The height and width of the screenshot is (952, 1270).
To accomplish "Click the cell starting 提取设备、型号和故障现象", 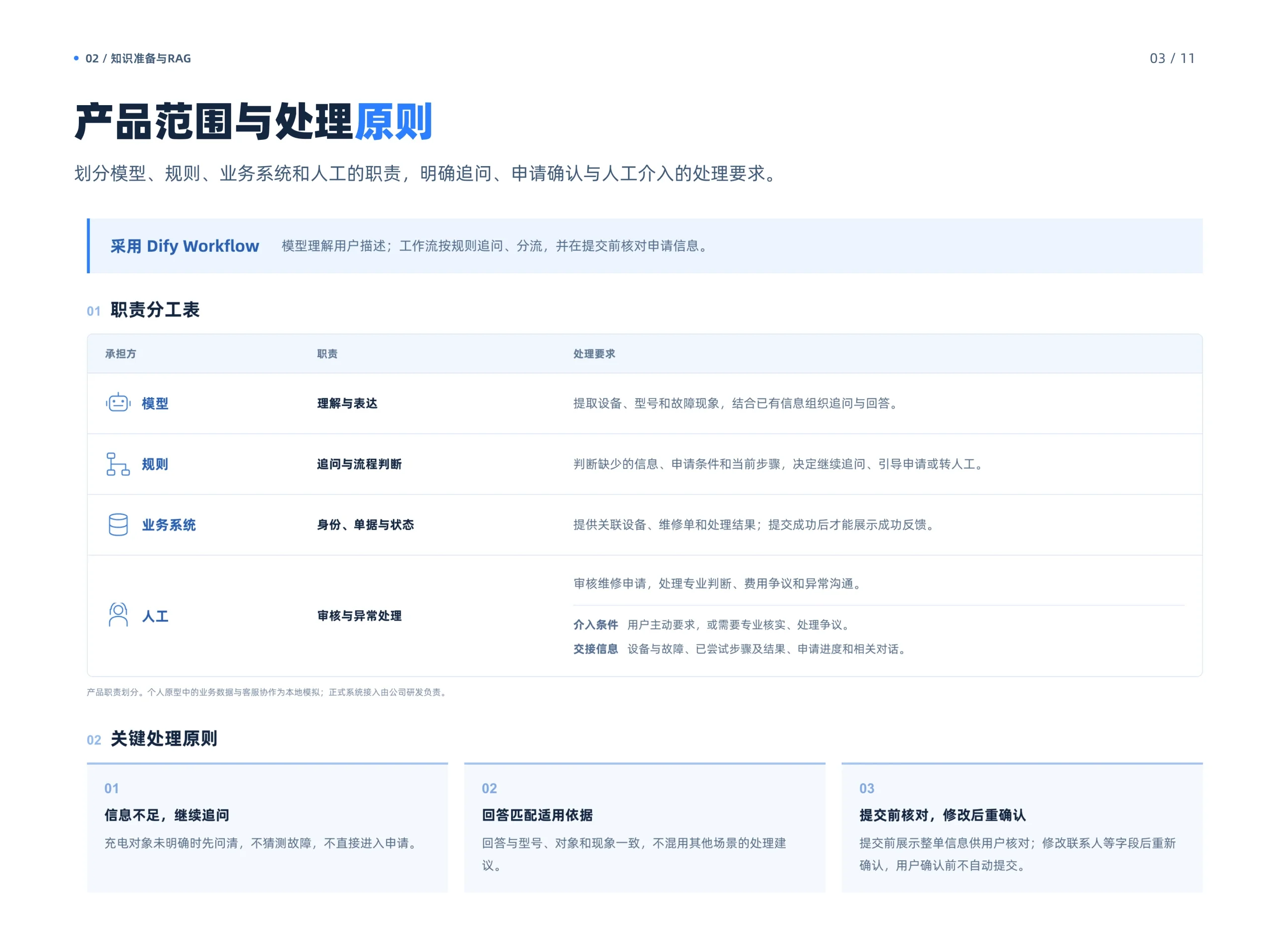I will 737,404.
